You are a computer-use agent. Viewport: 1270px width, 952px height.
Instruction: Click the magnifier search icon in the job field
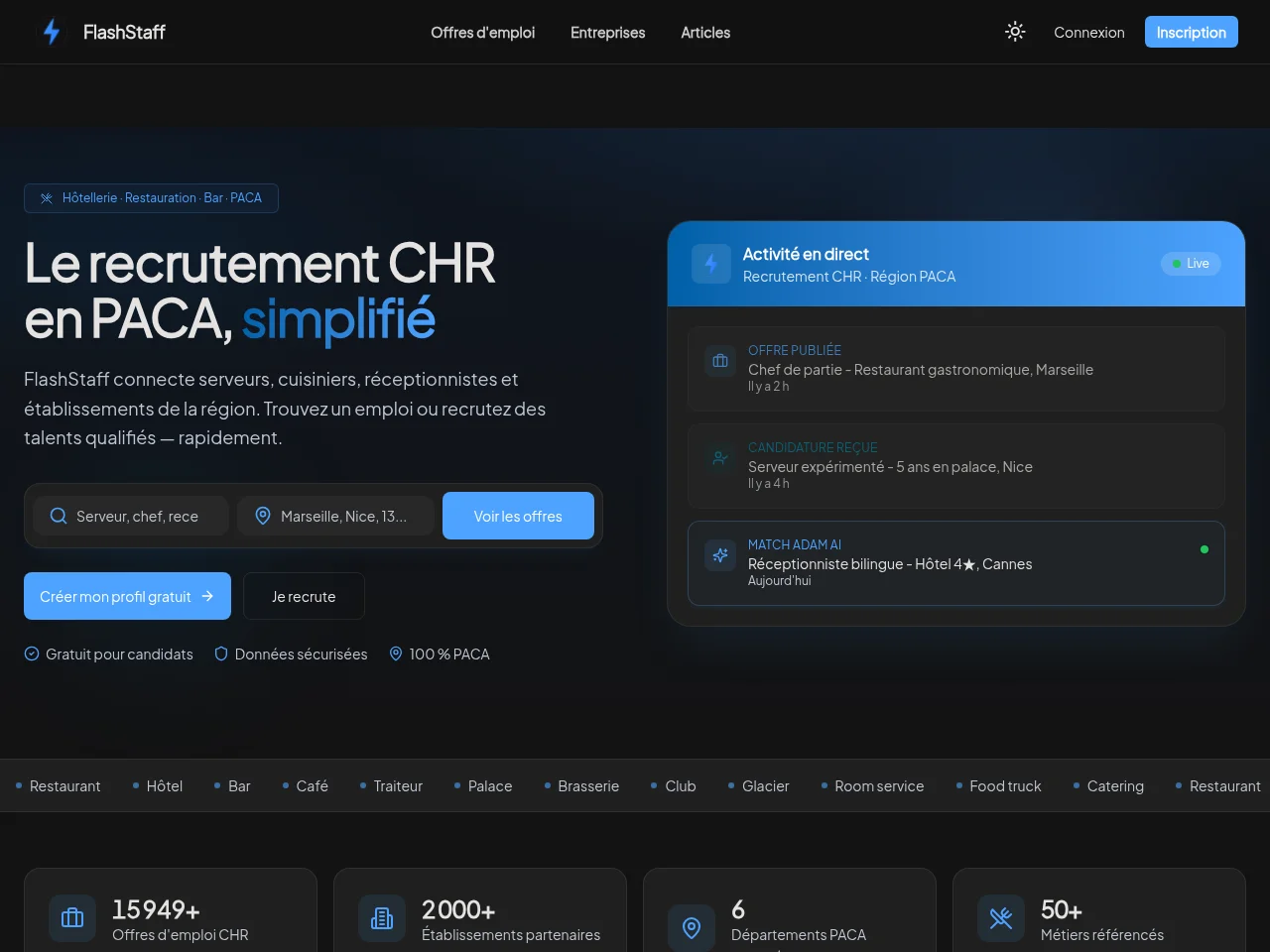59,516
